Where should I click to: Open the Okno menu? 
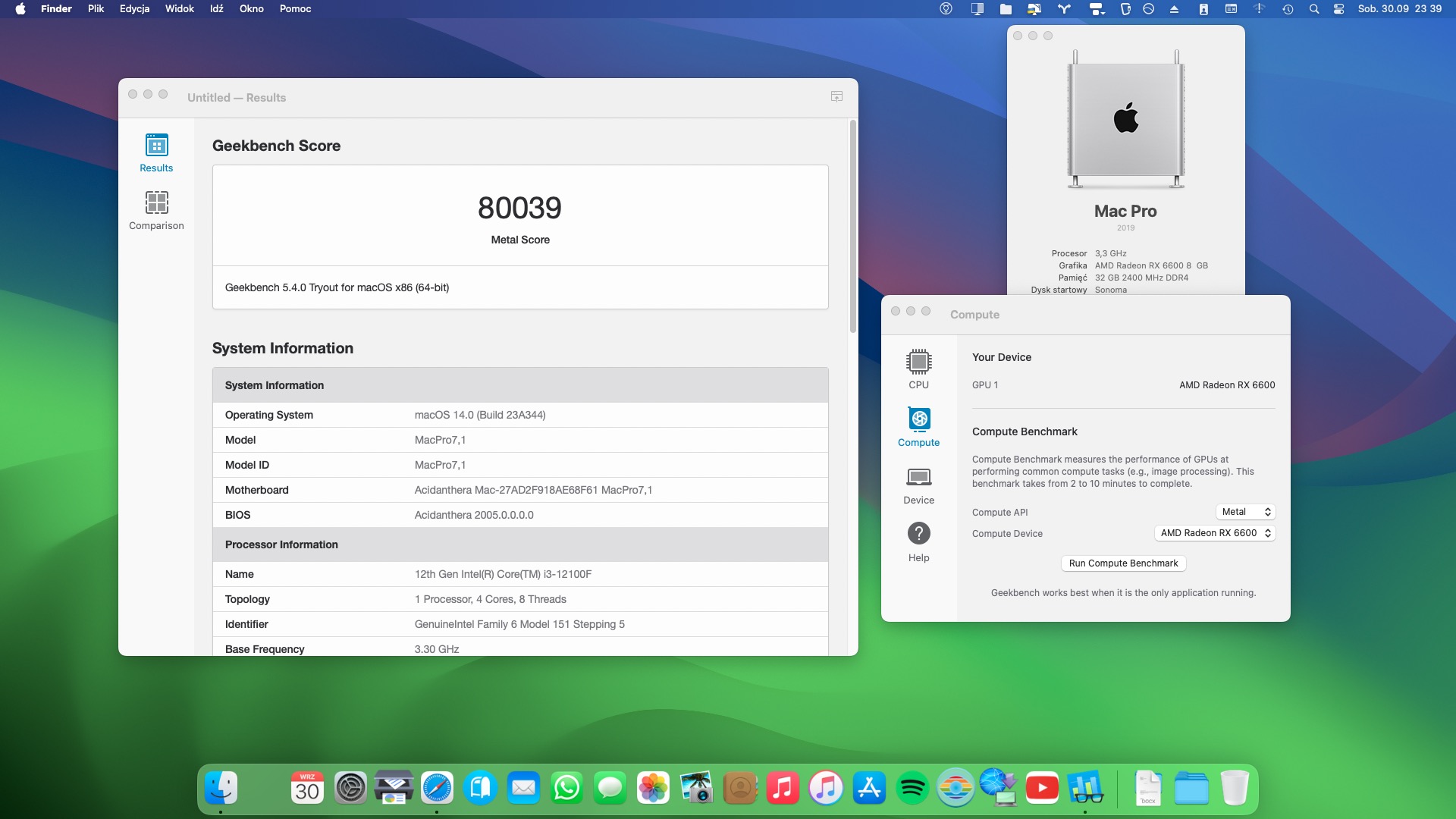click(x=251, y=9)
